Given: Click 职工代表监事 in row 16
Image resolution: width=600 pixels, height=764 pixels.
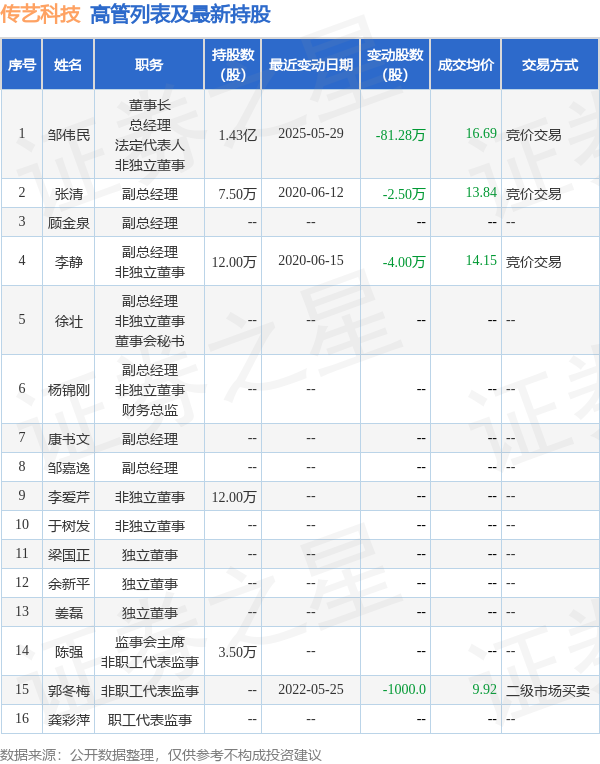Looking at the screenshot, I should [150, 719].
